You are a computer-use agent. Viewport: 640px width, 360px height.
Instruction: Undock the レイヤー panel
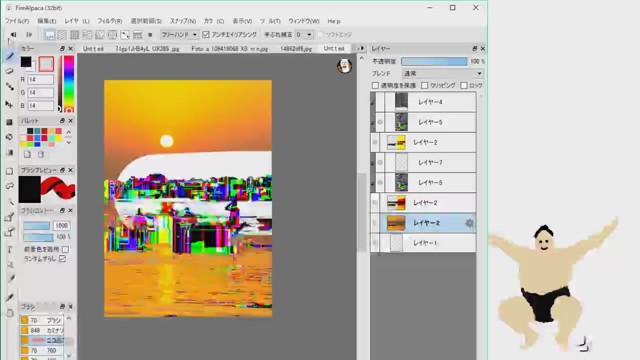pyautogui.click(x=474, y=49)
